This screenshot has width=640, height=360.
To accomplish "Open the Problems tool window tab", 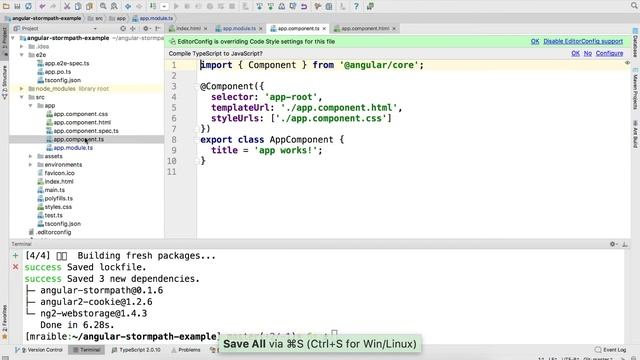I will [x=186, y=350].
